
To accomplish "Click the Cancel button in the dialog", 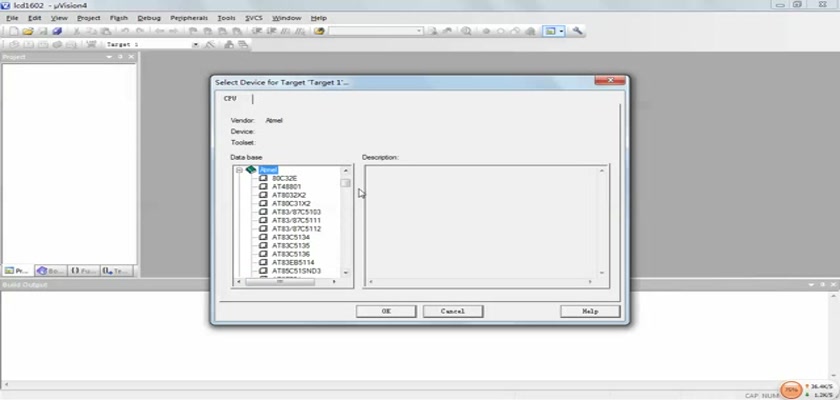I will (x=453, y=311).
